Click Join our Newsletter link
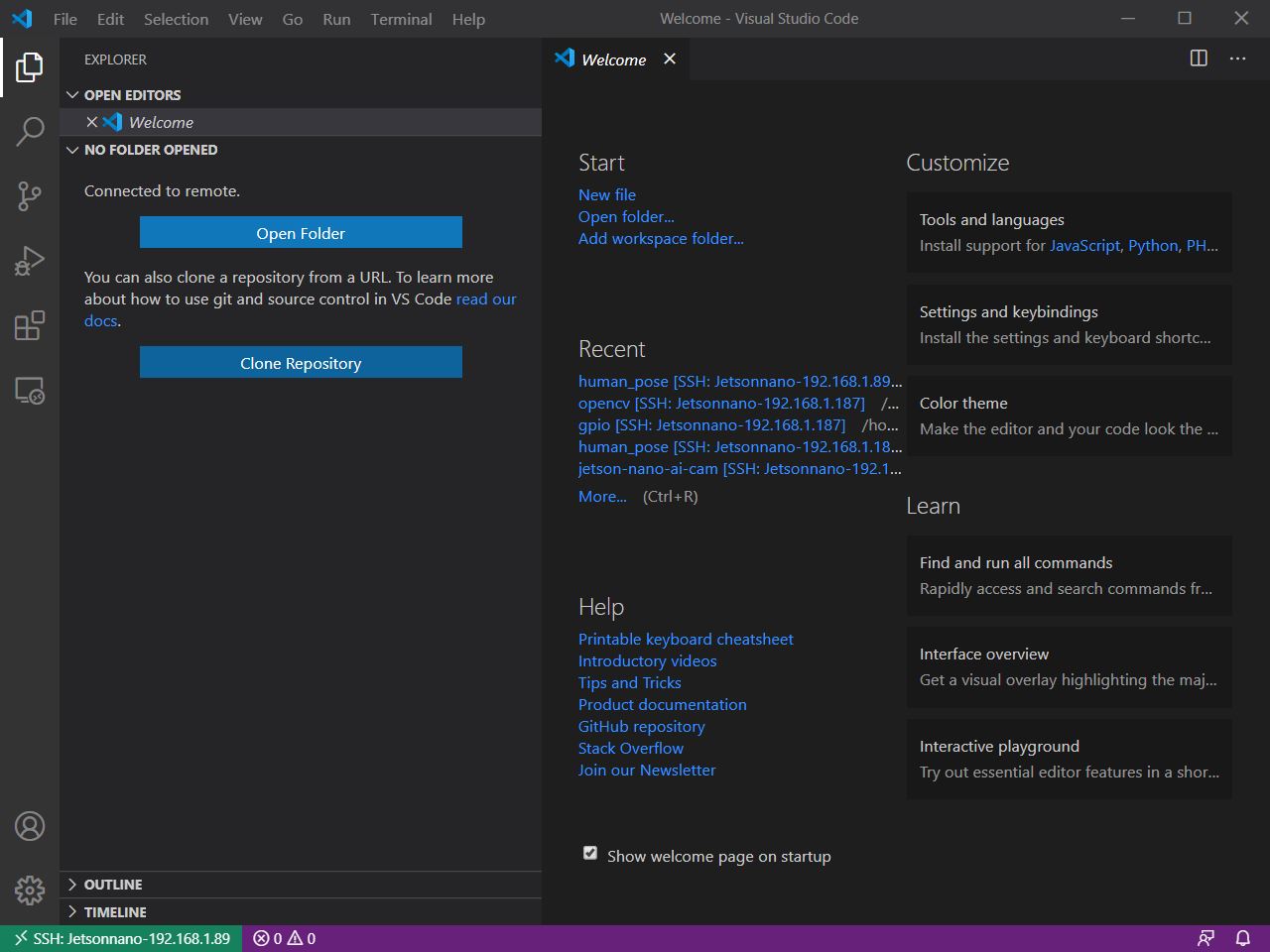1270x952 pixels. 646,771
